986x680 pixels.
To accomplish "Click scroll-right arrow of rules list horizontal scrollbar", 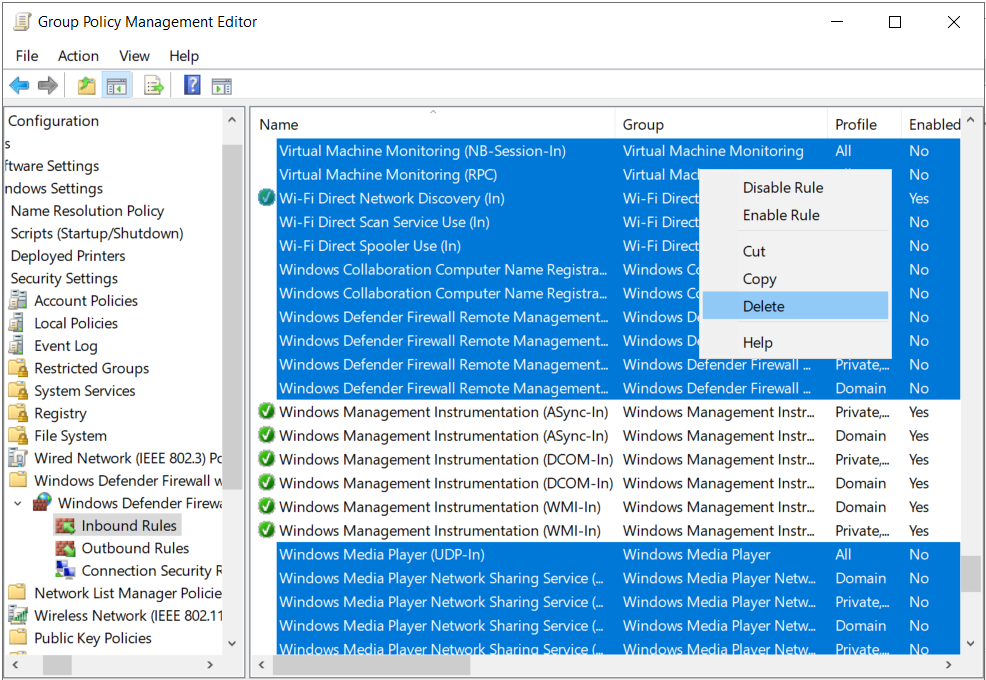I will [x=948, y=664].
